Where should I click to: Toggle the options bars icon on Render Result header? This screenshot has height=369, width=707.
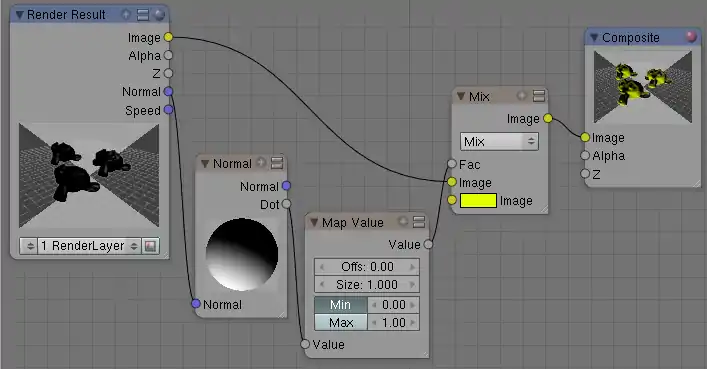pos(143,15)
